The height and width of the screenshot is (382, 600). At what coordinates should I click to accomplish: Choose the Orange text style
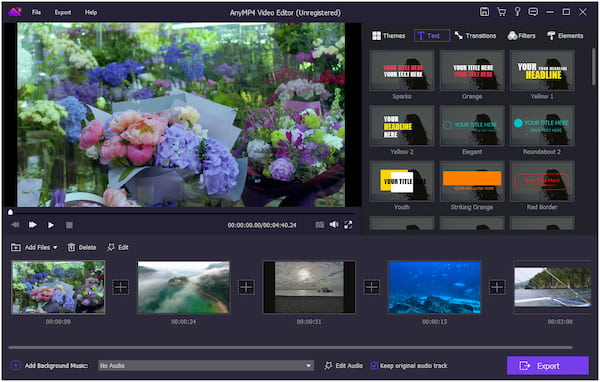coord(472,70)
